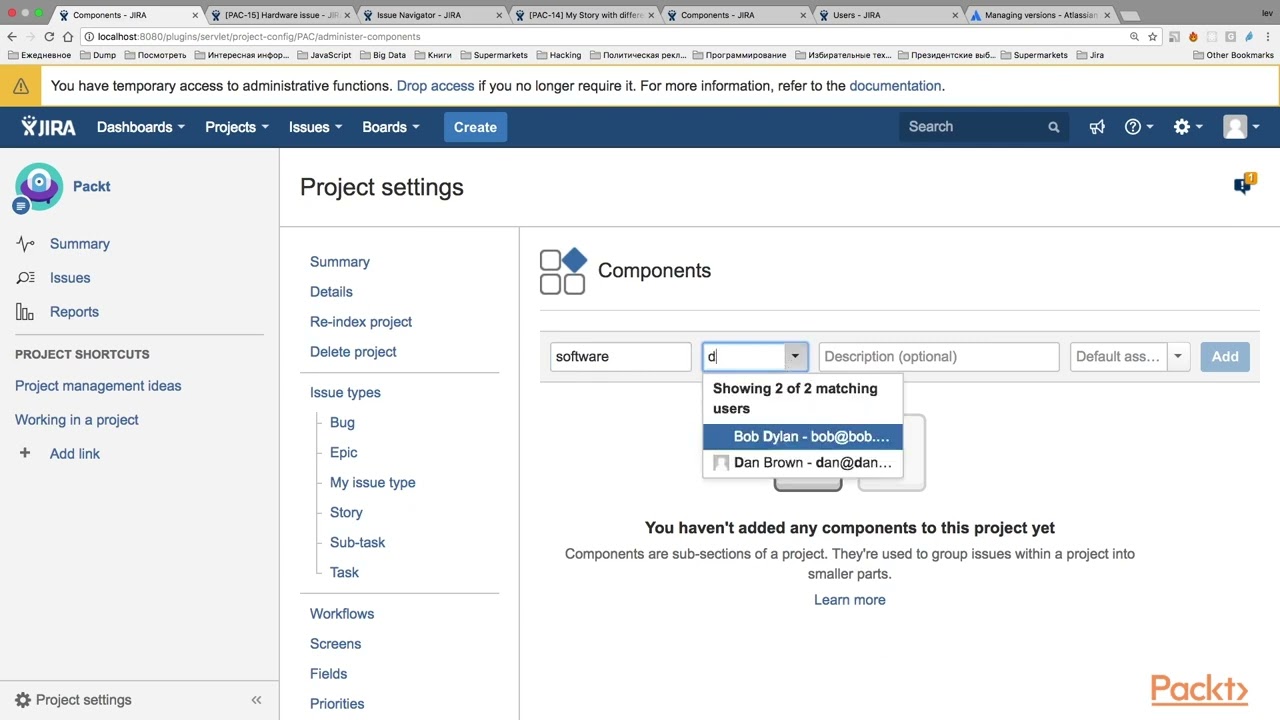Click the Drop access link

435,86
